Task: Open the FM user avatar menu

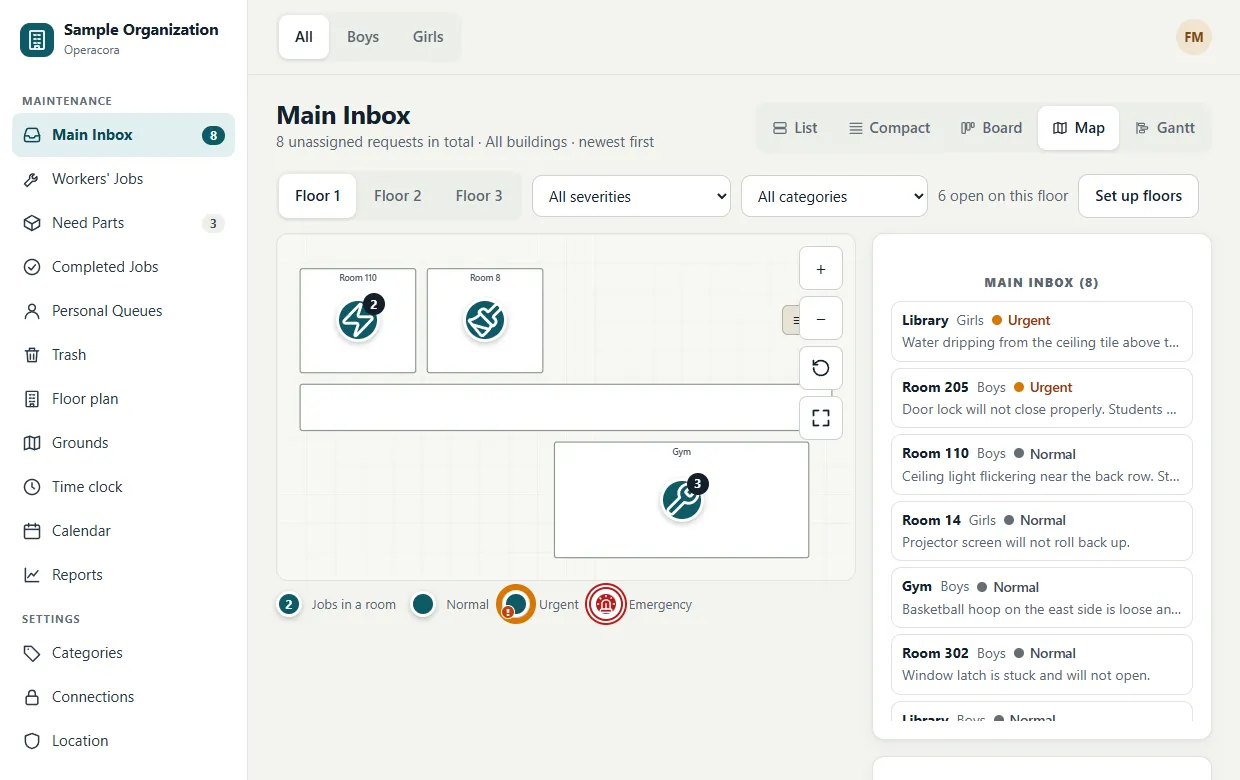Action: click(x=1194, y=37)
